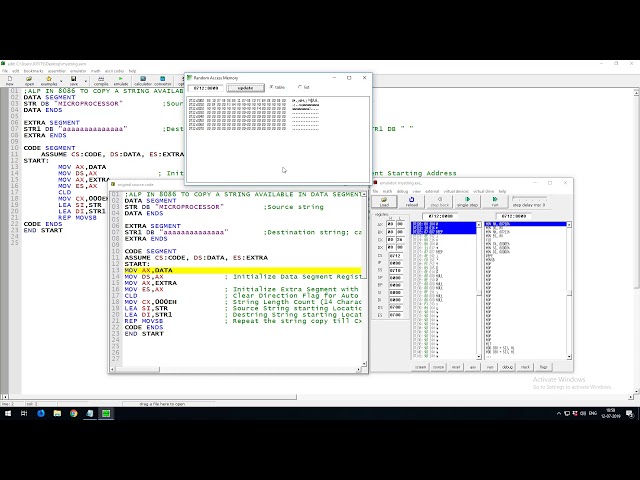Click the aux button at emulator bottom
640x480 pixels.
473,367
